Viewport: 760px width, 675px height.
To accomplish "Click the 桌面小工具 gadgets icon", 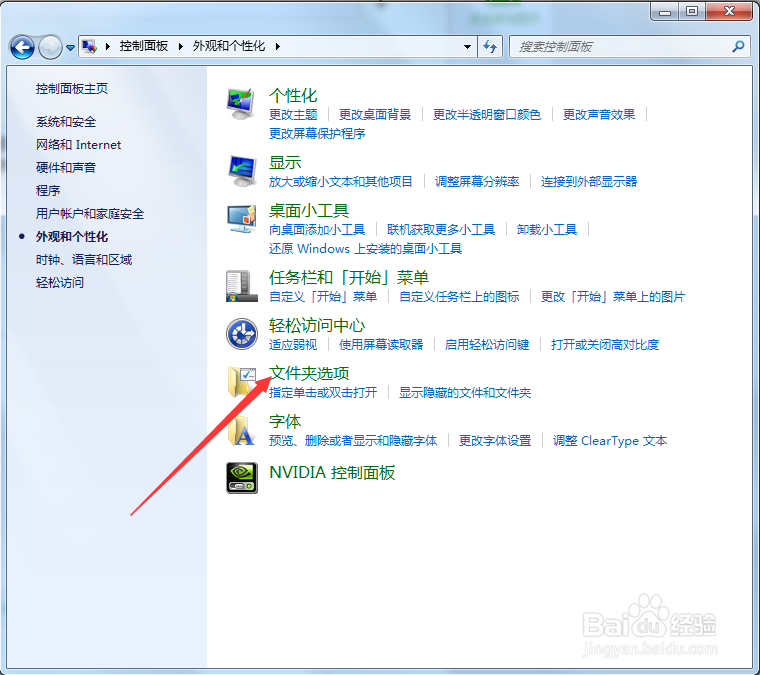I will click(241, 219).
